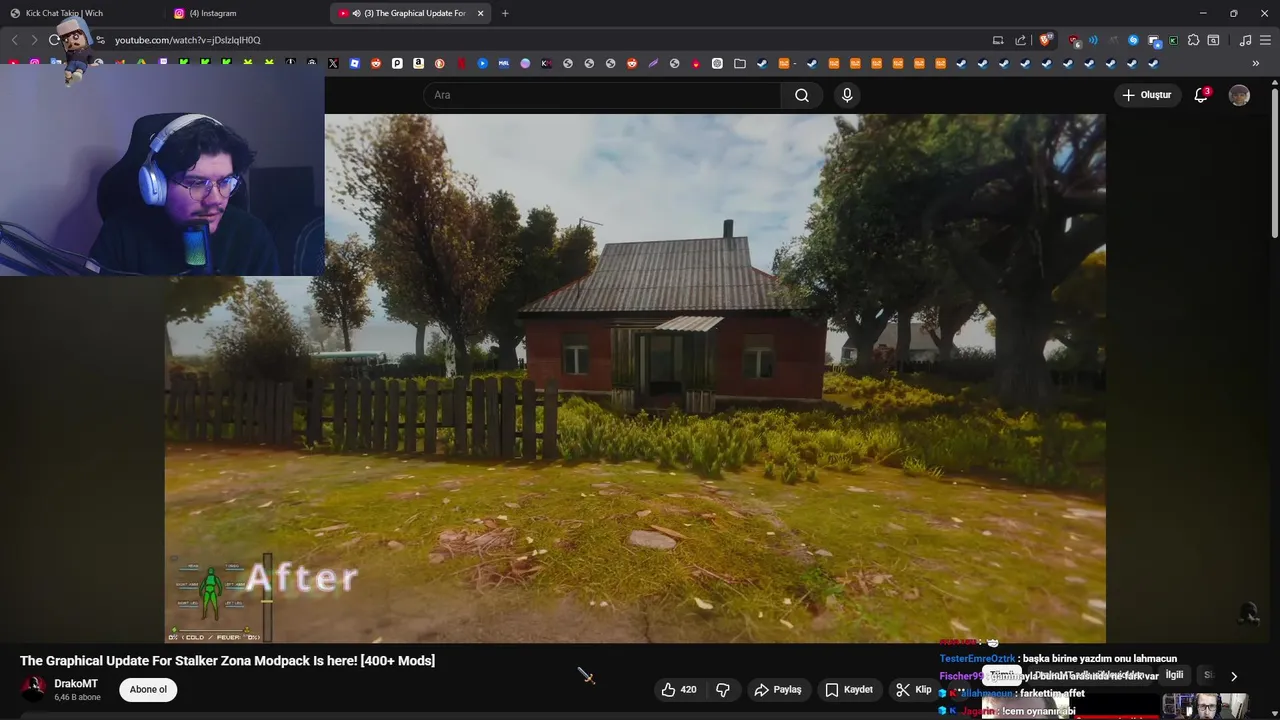Subscribe with the Abone ol button
The height and width of the screenshot is (720, 1280).
pyautogui.click(x=148, y=689)
